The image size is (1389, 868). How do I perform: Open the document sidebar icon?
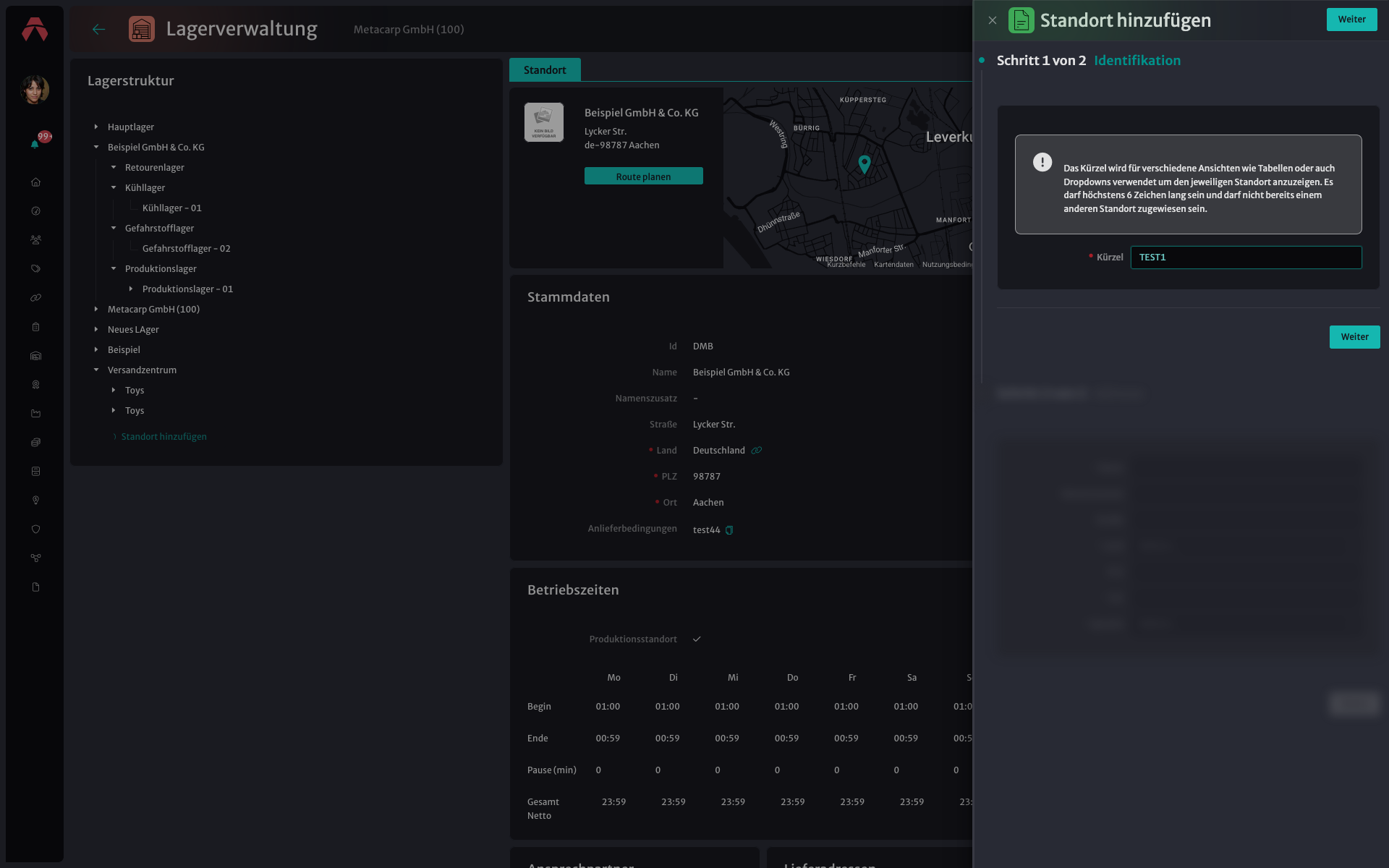click(35, 587)
